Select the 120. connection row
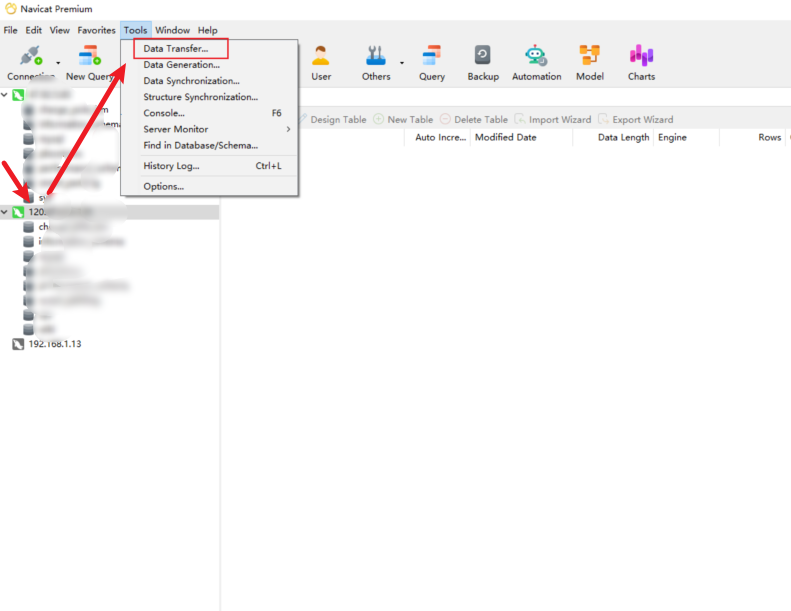 point(109,212)
